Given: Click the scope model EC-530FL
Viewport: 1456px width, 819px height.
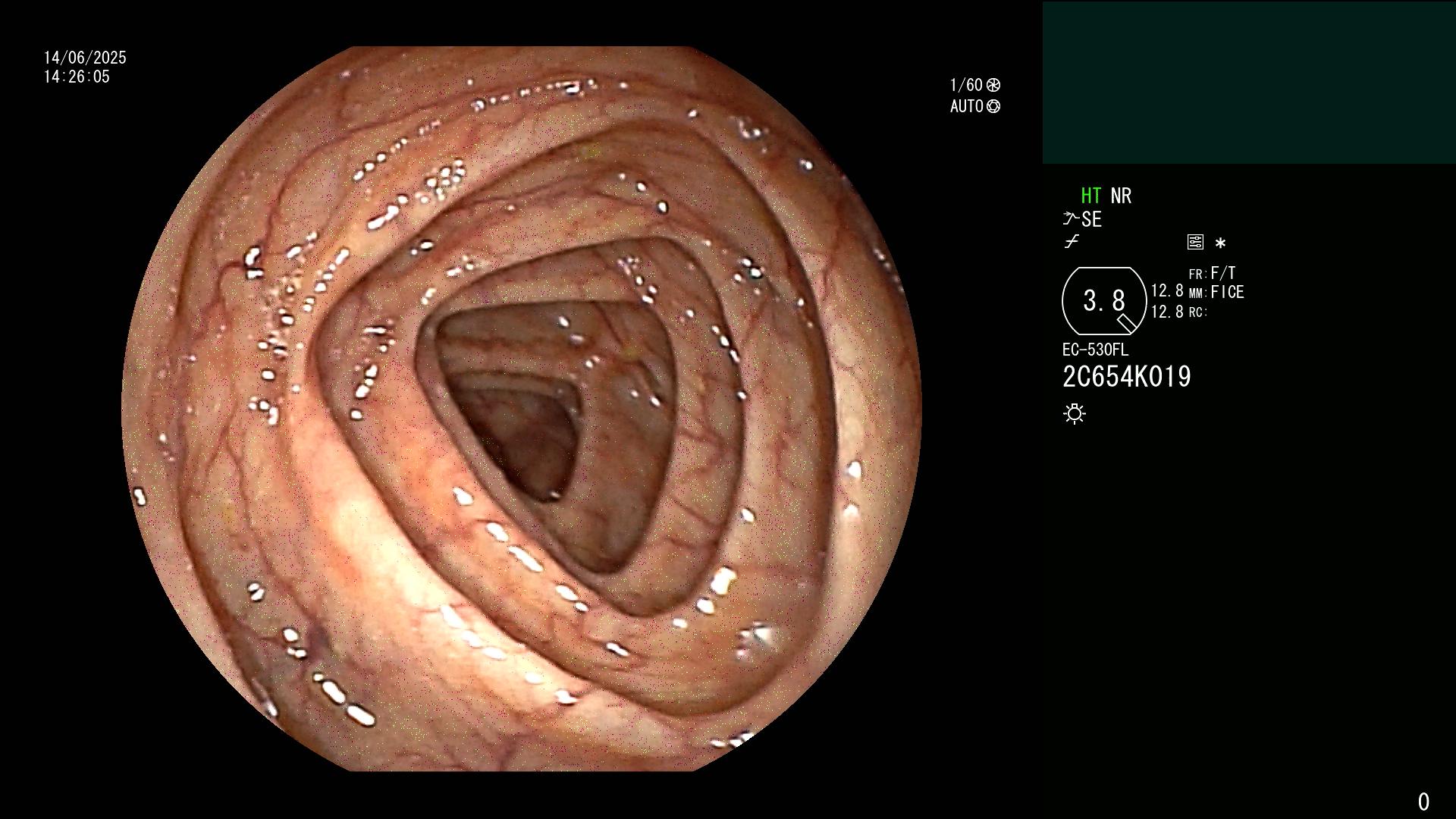Looking at the screenshot, I should coord(1095,350).
